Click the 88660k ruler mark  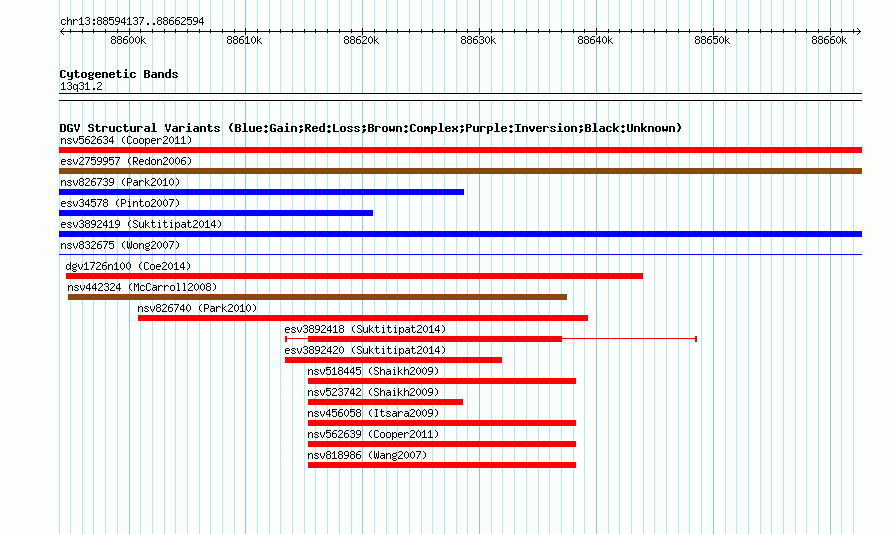[x=829, y=40]
